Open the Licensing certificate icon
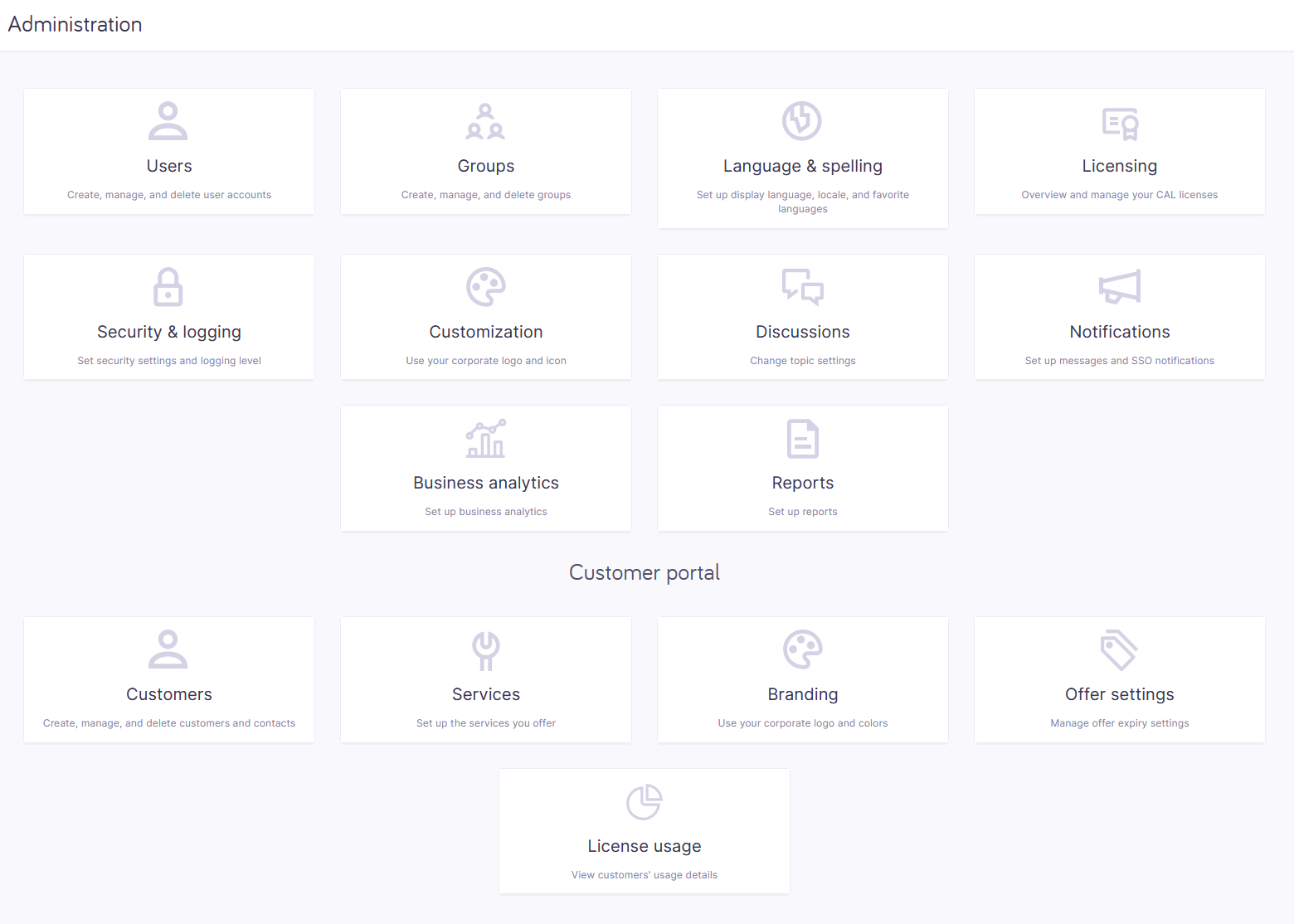Viewport: 1294px width, 924px height. pyautogui.click(x=1119, y=123)
